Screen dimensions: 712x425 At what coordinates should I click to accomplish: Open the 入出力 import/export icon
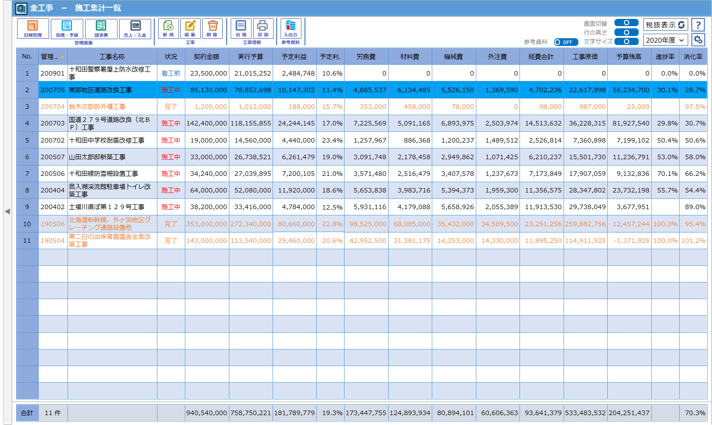[291, 29]
